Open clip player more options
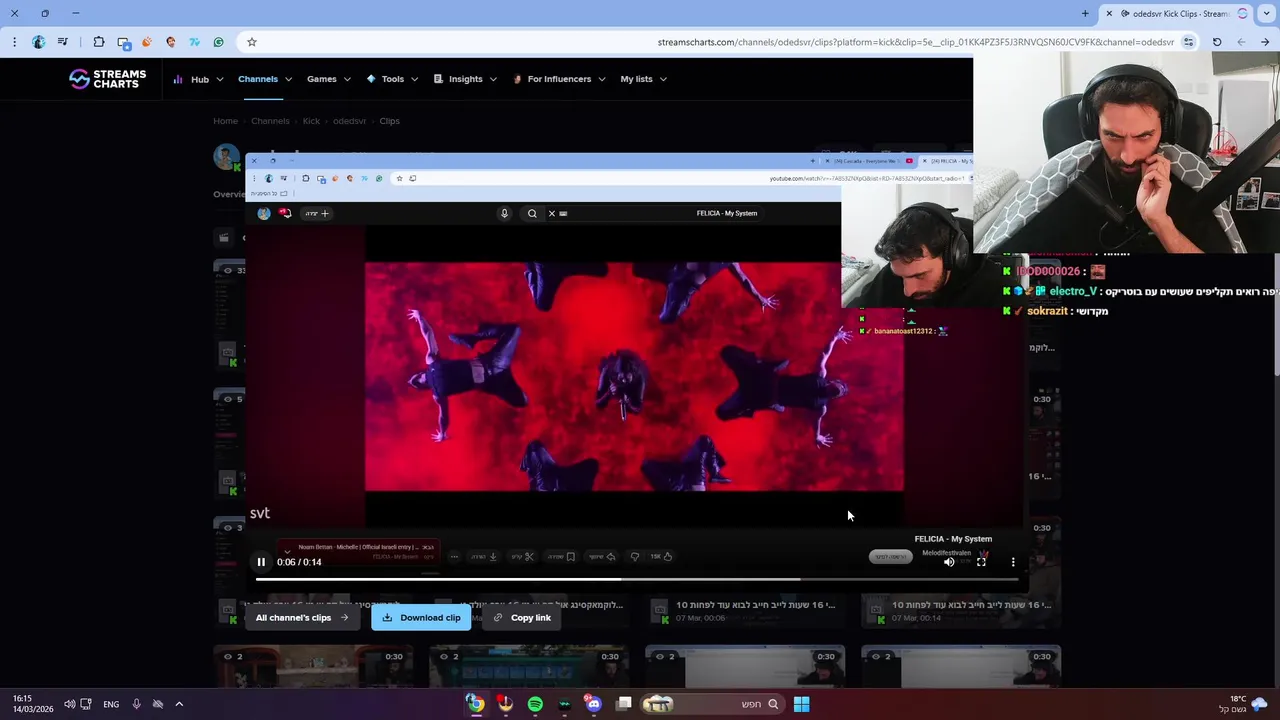This screenshot has width=1280, height=720. coord(1013,562)
